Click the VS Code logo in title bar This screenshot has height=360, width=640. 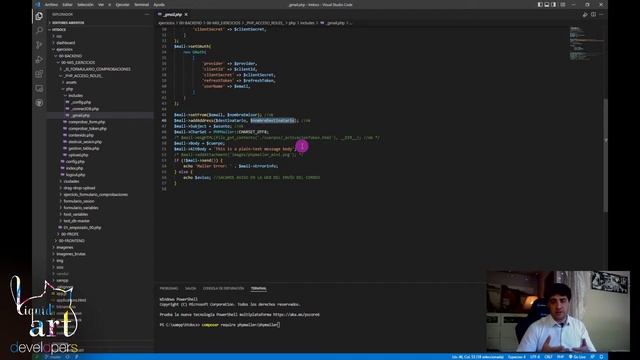38,4
